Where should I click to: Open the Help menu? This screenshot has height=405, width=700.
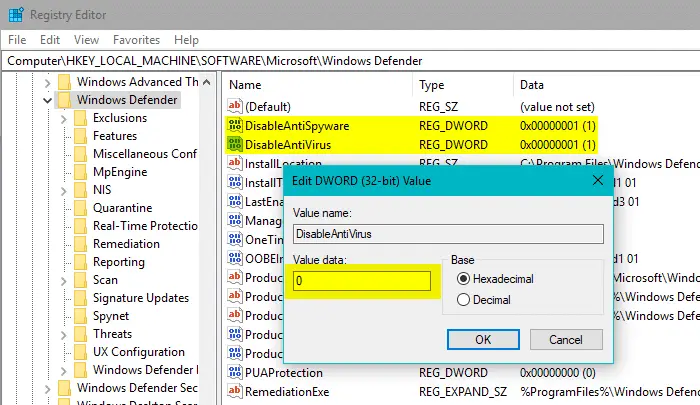(186, 40)
